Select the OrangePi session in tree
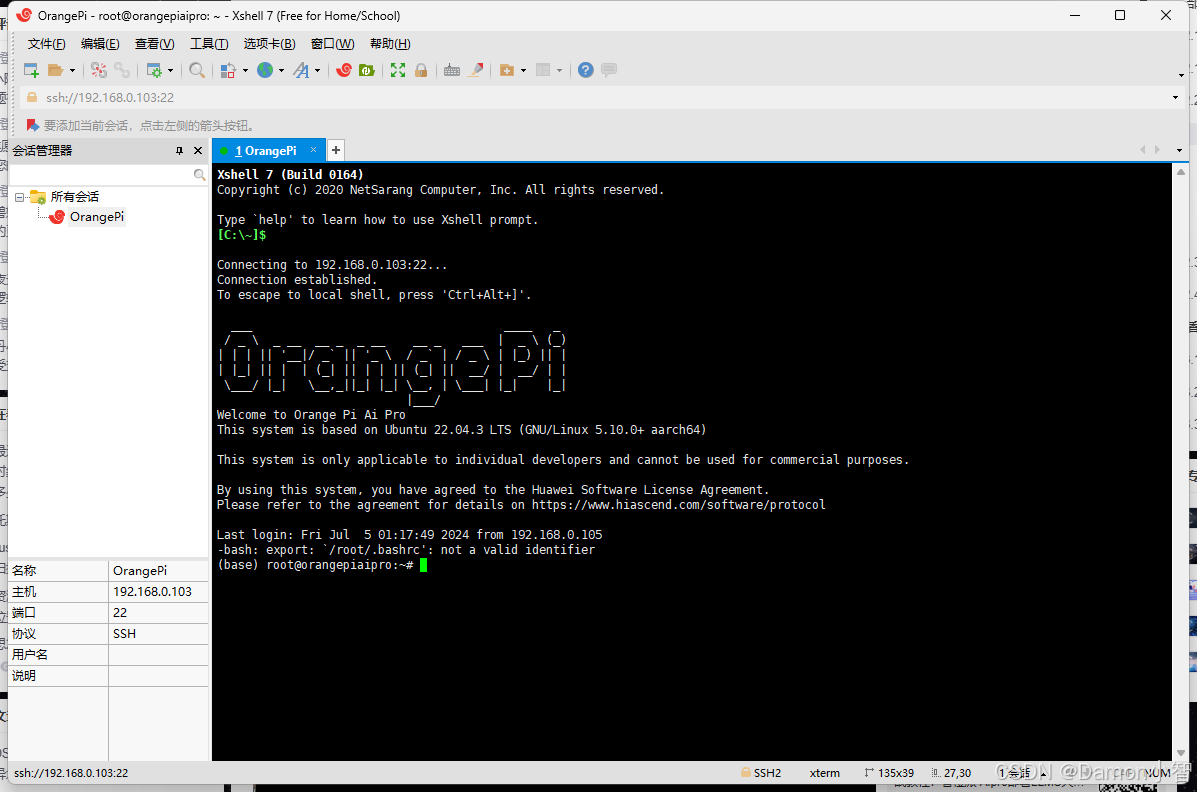 point(96,217)
